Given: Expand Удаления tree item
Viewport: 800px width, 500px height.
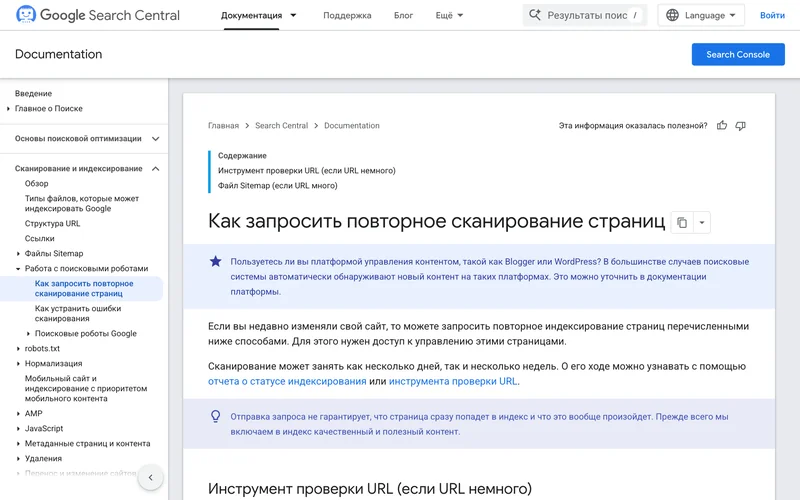Looking at the screenshot, I should (18, 459).
